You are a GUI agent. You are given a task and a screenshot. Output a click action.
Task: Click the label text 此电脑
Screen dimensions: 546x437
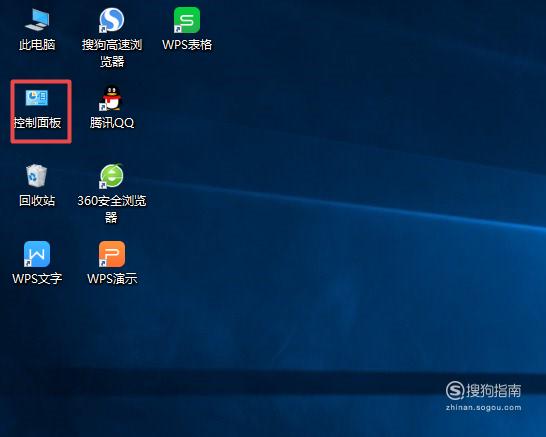point(37,45)
